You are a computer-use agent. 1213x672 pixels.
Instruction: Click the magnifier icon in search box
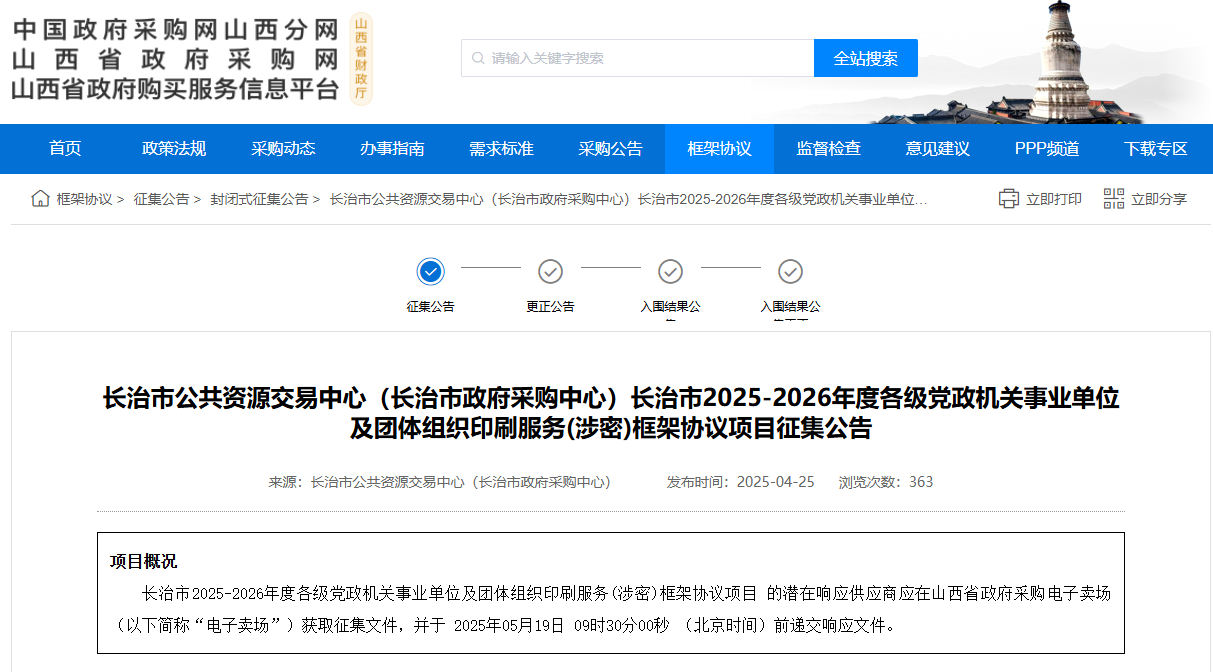pos(478,58)
